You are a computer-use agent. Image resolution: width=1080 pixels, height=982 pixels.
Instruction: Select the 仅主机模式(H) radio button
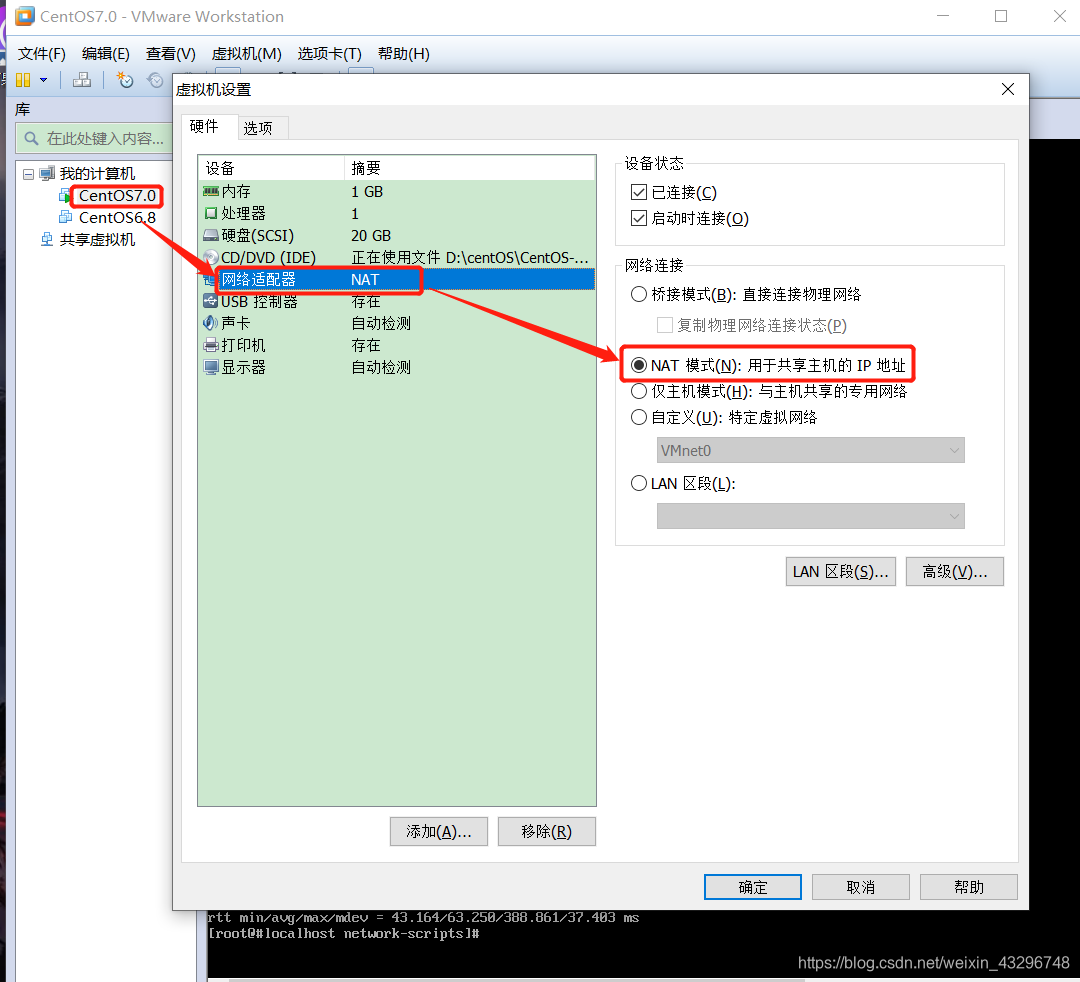point(639,391)
